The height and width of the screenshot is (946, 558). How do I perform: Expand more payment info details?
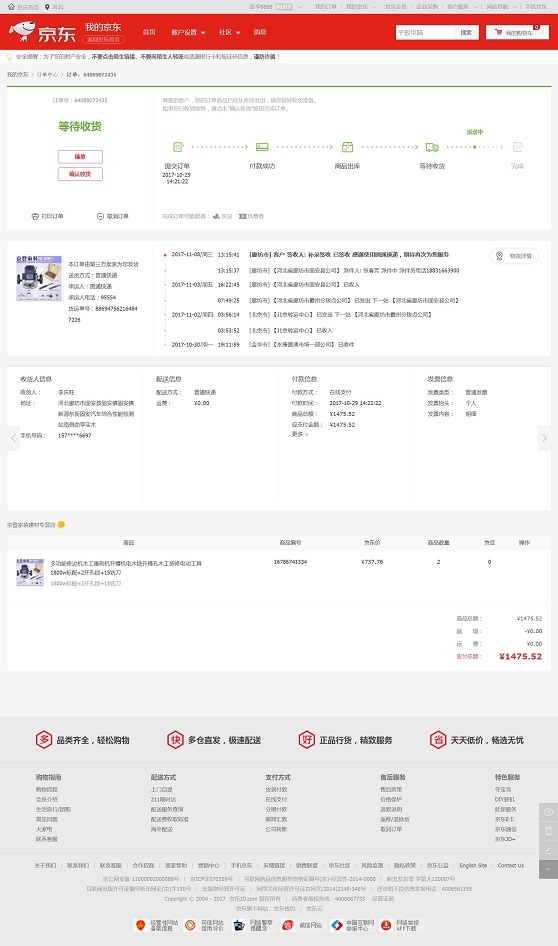[x=300, y=434]
